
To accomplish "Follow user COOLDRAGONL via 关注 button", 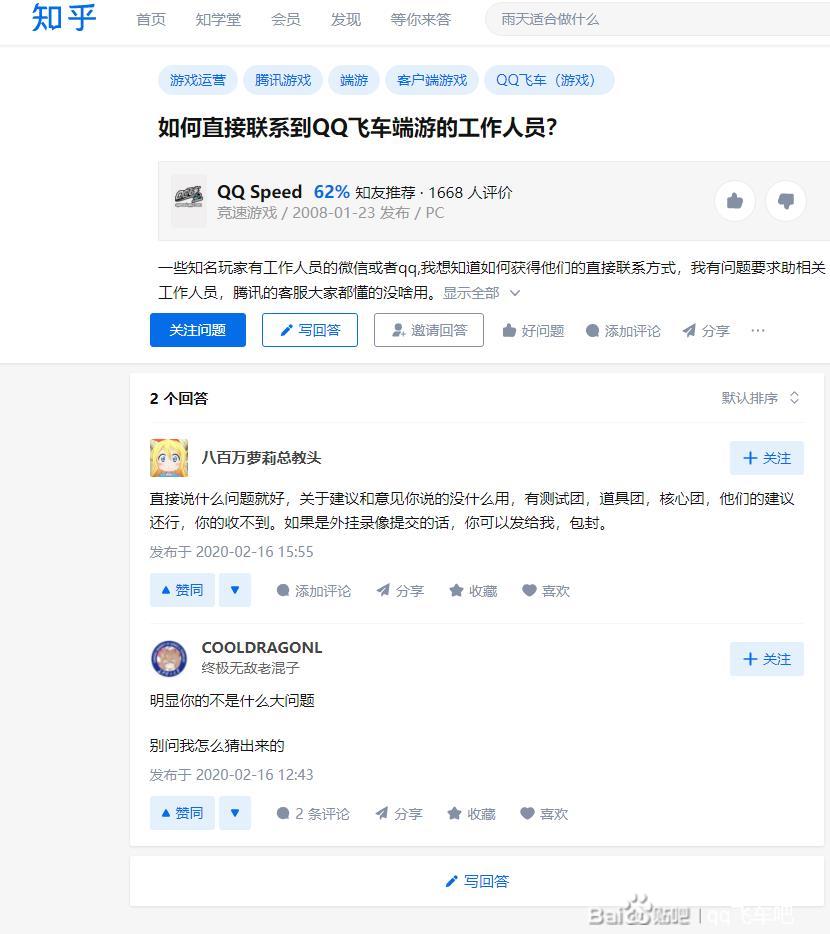I will 767,659.
